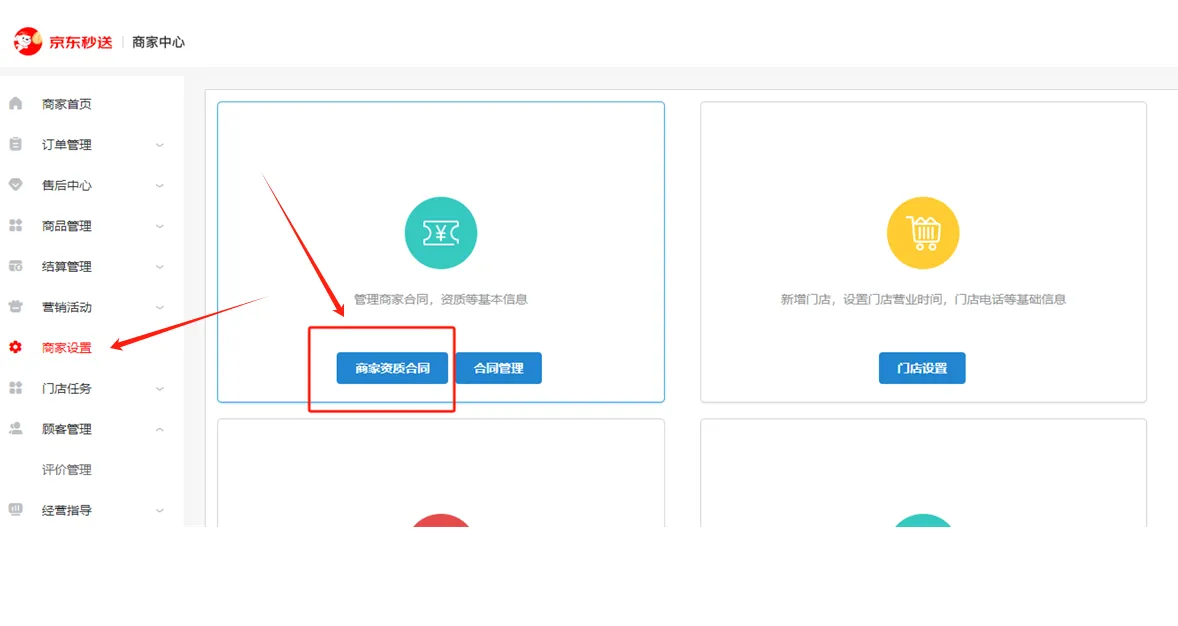Click the 营销活动 marketing icon
This screenshot has width=1178, height=626.
click(x=14, y=307)
